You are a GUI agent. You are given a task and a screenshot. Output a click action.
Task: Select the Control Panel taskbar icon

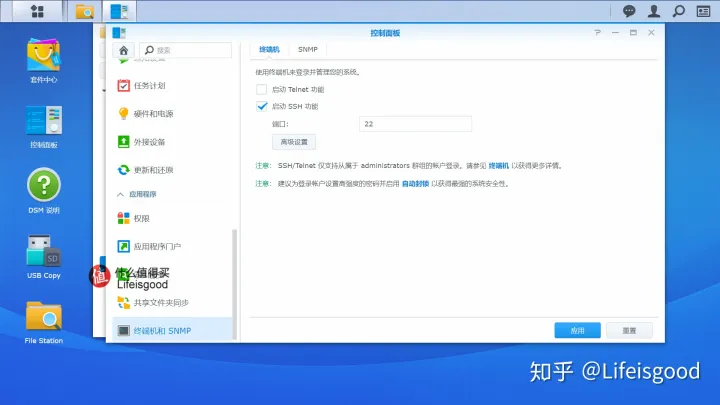pos(119,11)
